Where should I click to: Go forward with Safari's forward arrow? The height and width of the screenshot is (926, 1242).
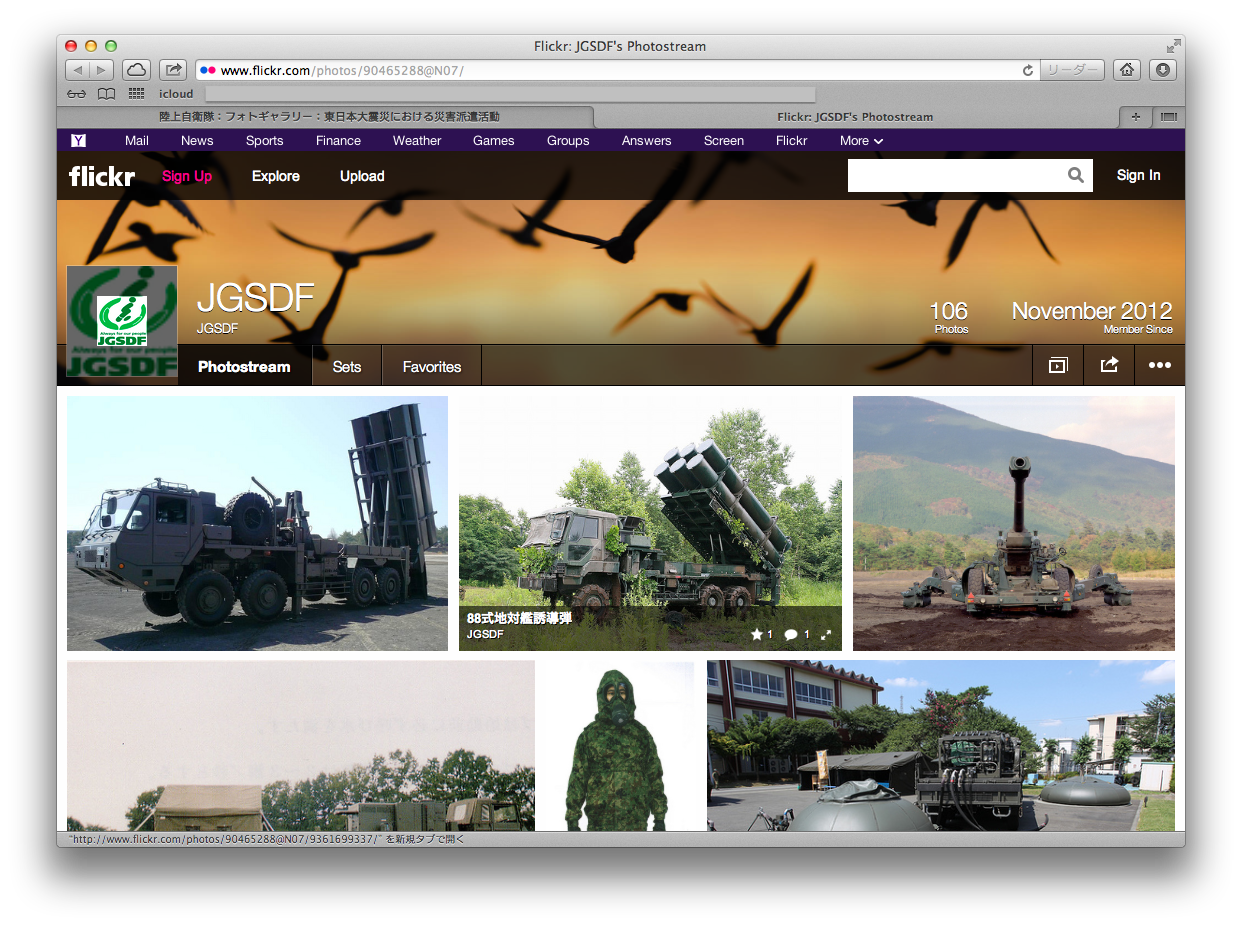(x=102, y=70)
